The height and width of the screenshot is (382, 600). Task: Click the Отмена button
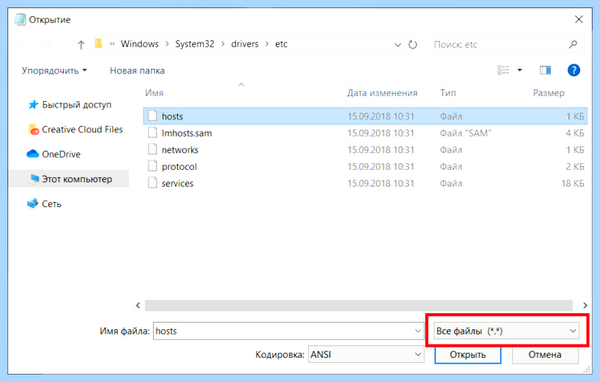pyautogui.click(x=545, y=355)
